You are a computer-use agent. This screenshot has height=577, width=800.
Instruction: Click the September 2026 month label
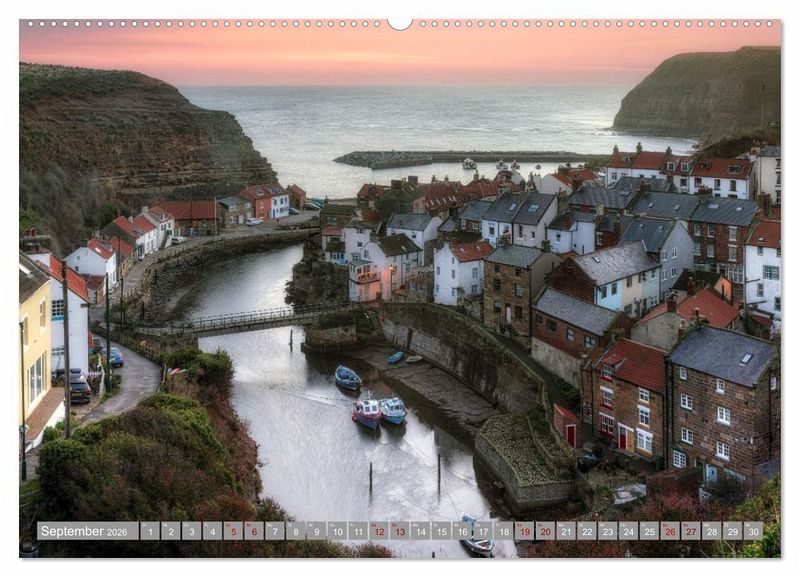pyautogui.click(x=87, y=531)
